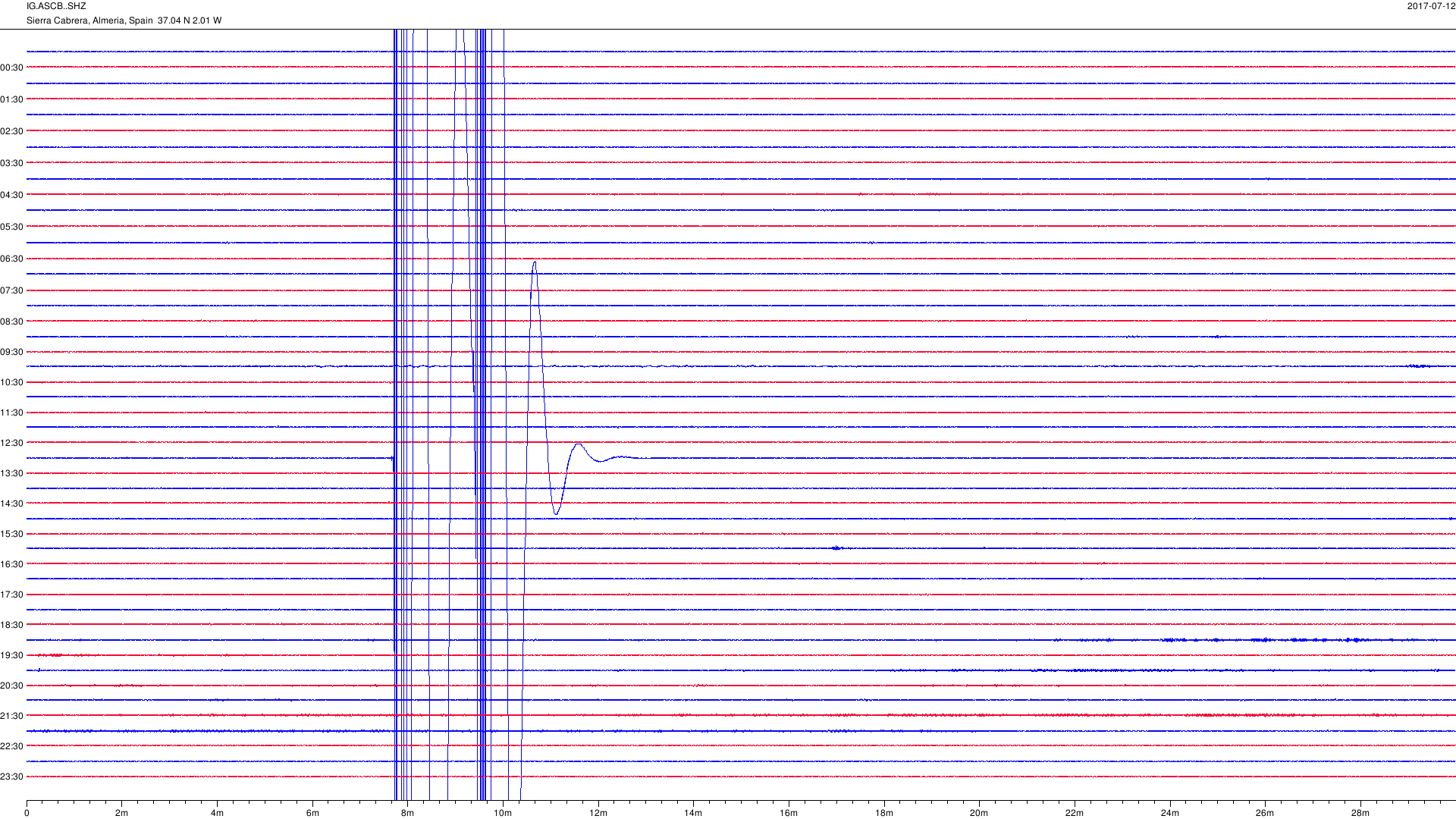Image resolution: width=1456 pixels, height=819 pixels.
Task: Click the 14m tick label on time axis
Action: [x=693, y=813]
